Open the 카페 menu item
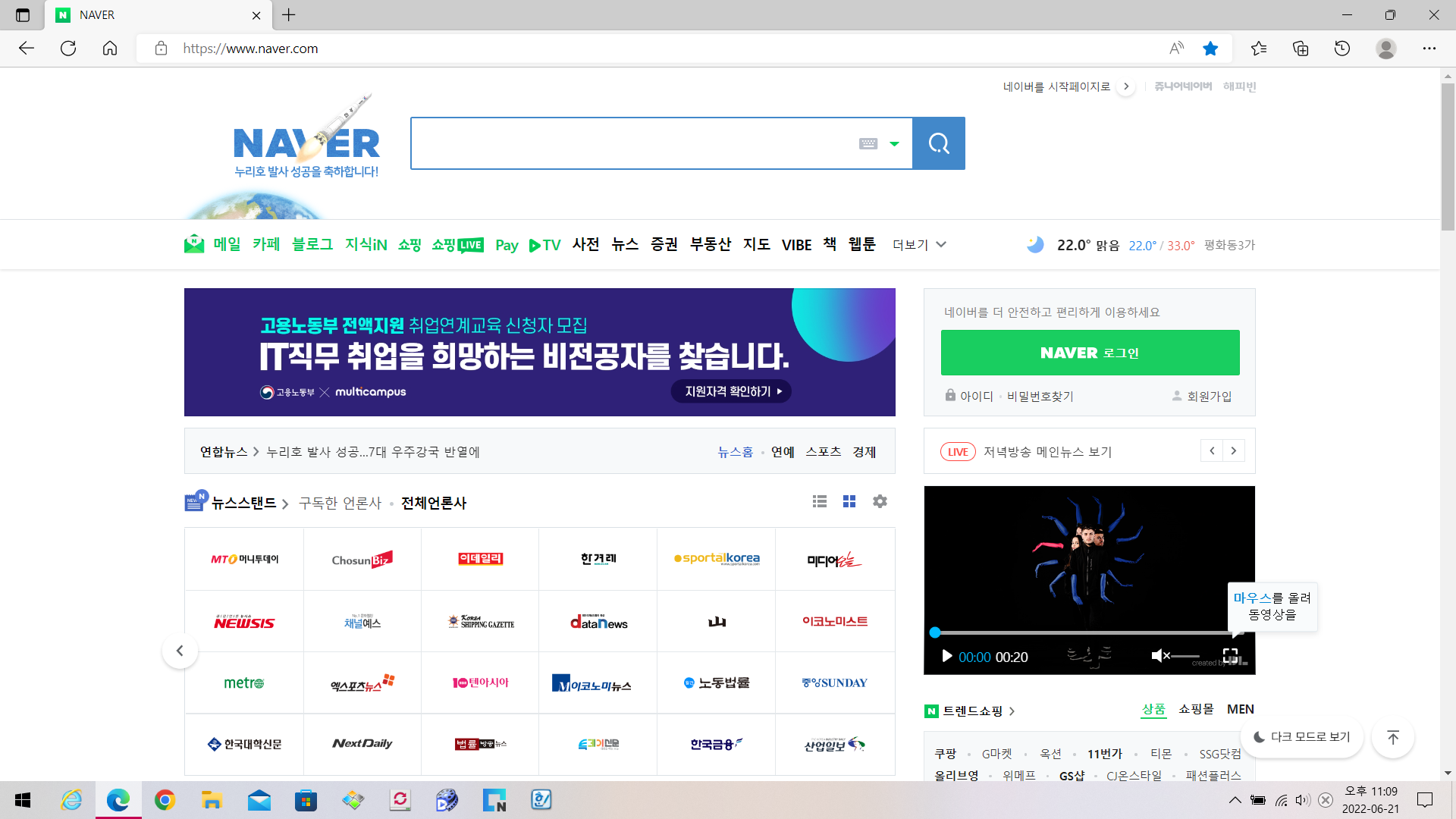This screenshot has height=819, width=1456. pos(266,244)
